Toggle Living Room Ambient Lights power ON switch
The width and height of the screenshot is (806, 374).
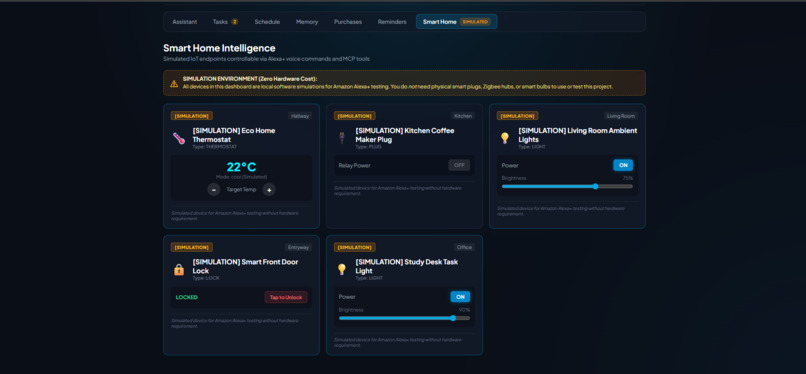point(623,165)
